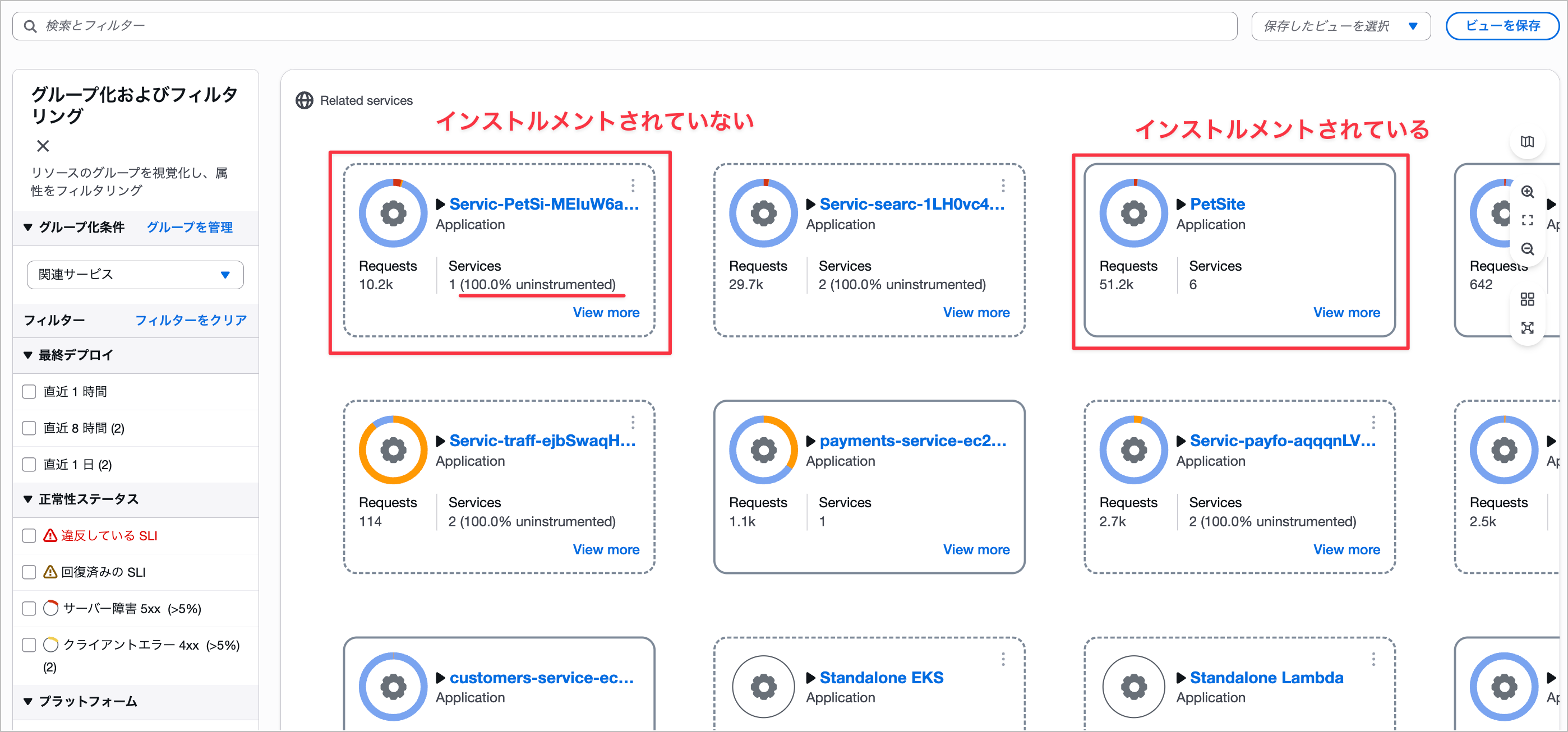Enable the 違反している SLI filter

pyautogui.click(x=29, y=535)
